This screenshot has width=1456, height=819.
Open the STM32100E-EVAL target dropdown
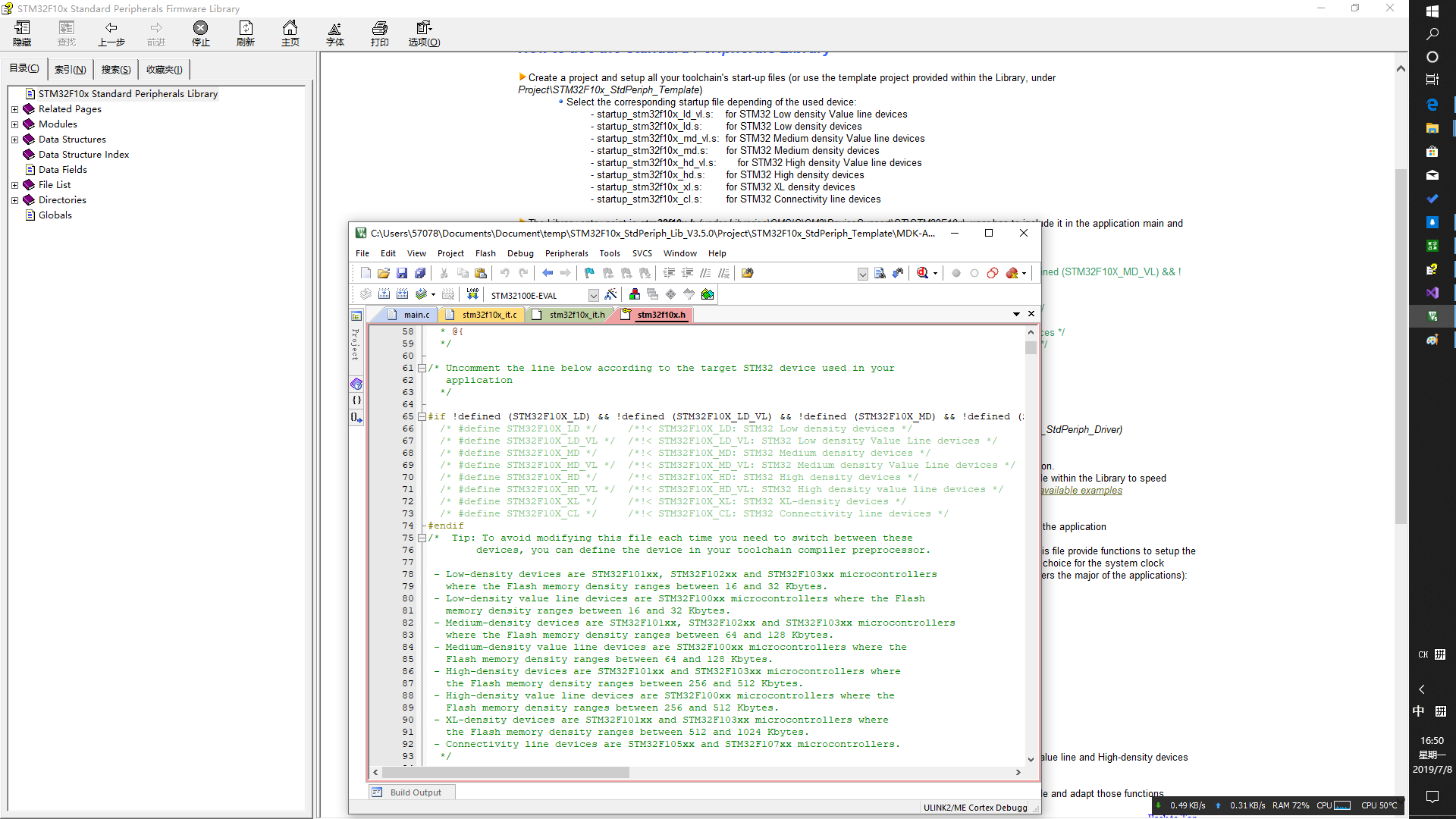point(593,295)
